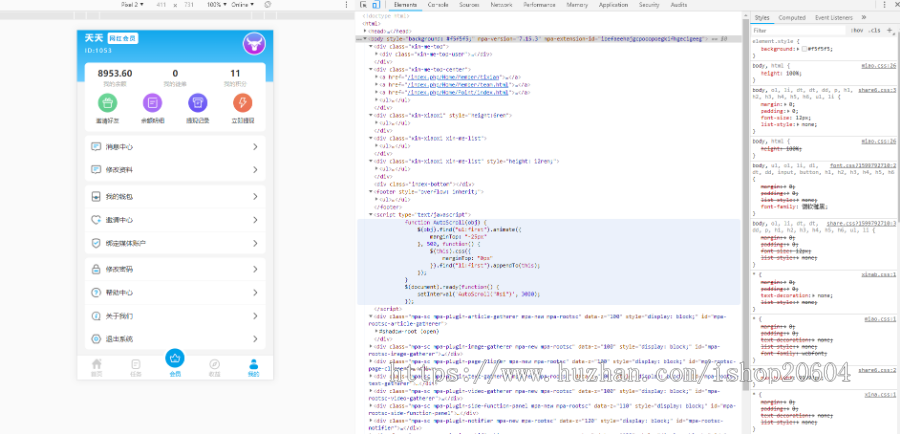Toggle the device toolbar icon in DevTools
The width and height of the screenshot is (900, 434).
click(375, 5)
